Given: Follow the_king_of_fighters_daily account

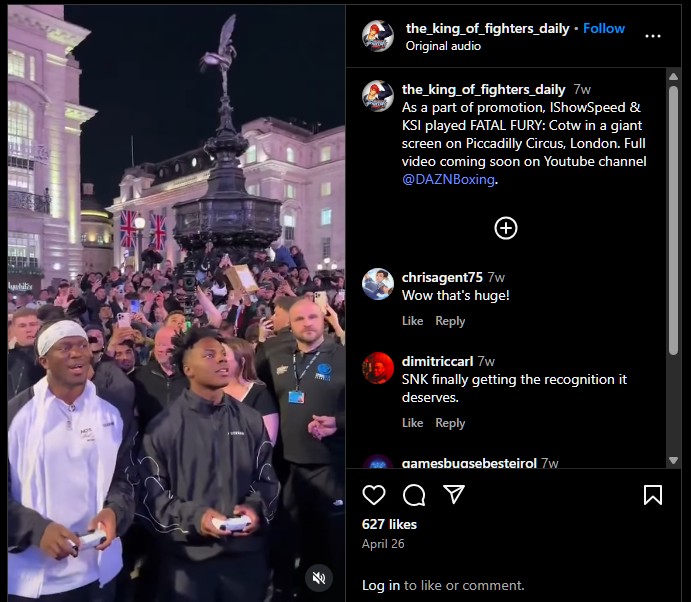Looking at the screenshot, I should click(x=604, y=28).
